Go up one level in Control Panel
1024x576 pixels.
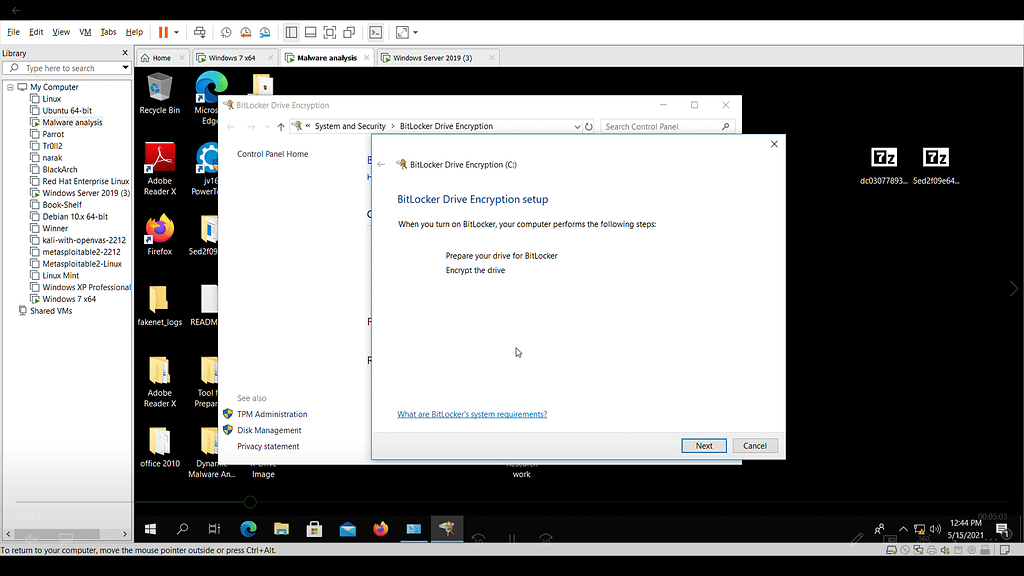click(281, 127)
